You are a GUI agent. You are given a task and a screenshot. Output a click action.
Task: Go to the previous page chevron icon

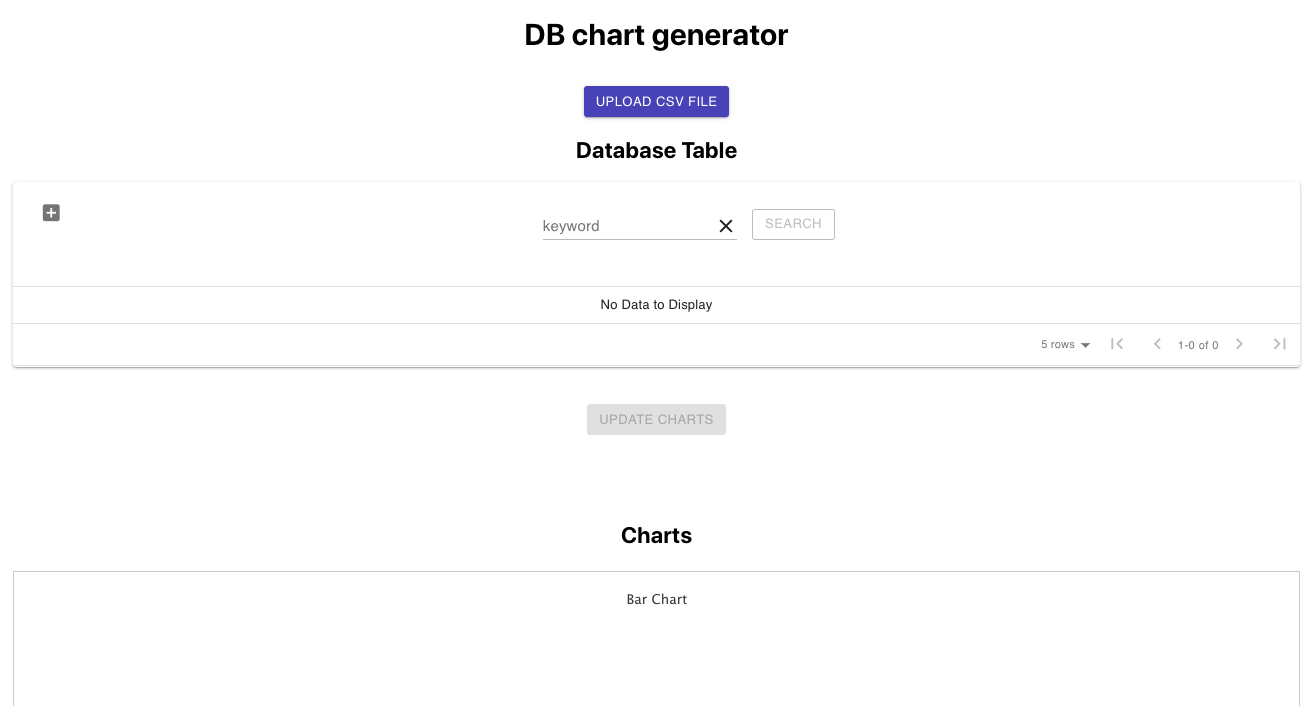click(1157, 344)
